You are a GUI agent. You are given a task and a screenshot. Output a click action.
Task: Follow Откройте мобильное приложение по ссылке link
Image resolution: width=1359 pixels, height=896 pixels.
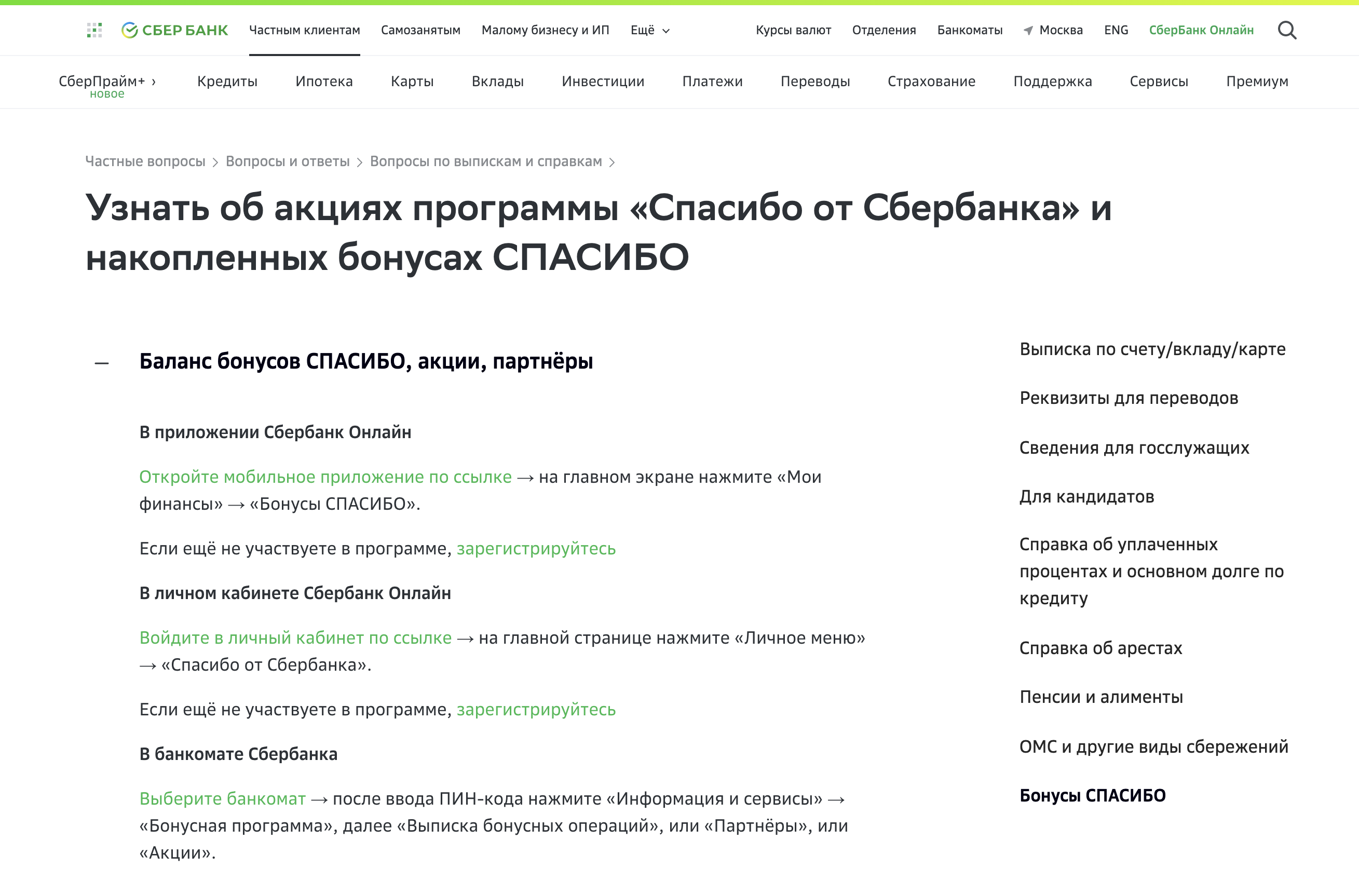(325, 477)
